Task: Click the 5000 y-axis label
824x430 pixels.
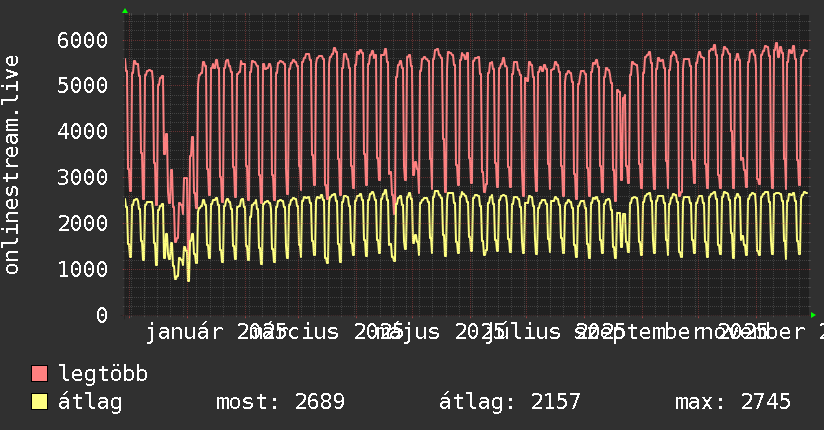Action: (83, 86)
